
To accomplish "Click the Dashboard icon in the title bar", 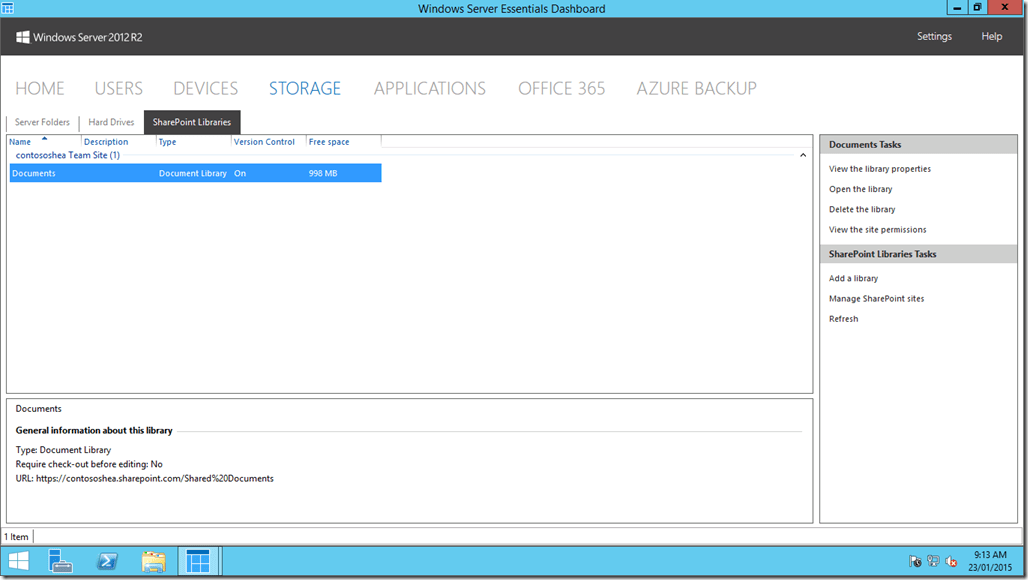I will pos(10,7).
